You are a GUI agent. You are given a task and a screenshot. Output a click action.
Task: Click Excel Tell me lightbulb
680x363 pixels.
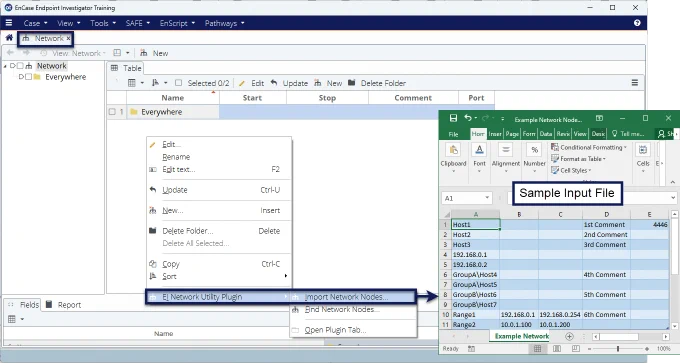615,134
